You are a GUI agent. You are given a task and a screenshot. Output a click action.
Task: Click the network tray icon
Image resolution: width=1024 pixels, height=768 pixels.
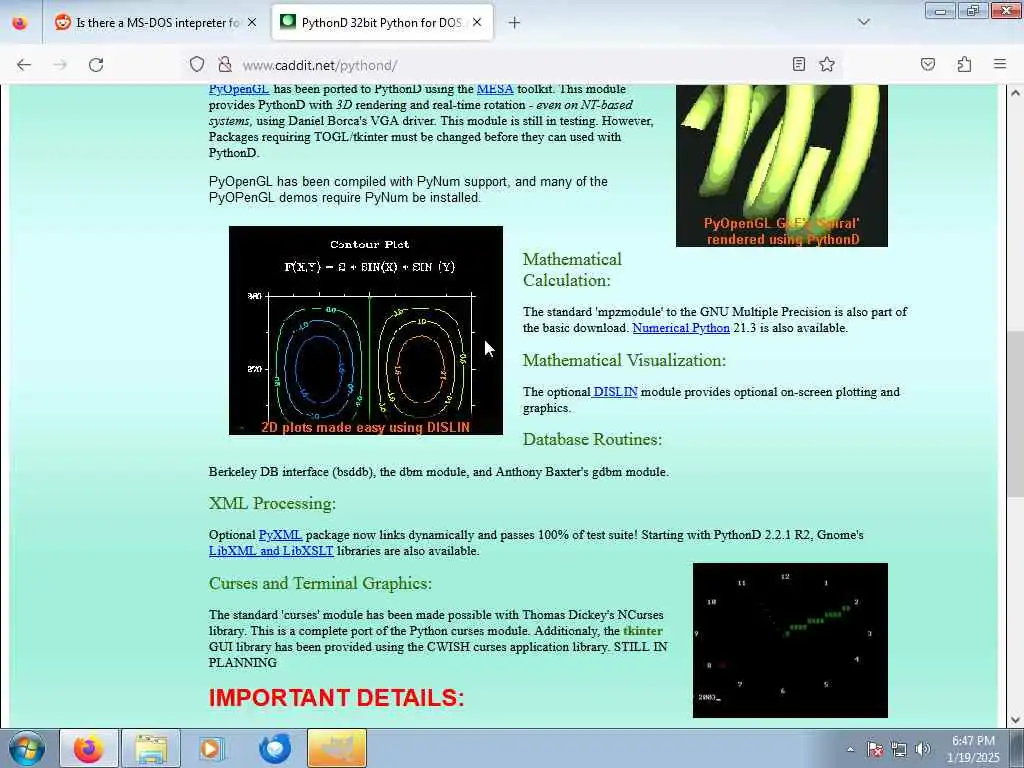point(899,749)
